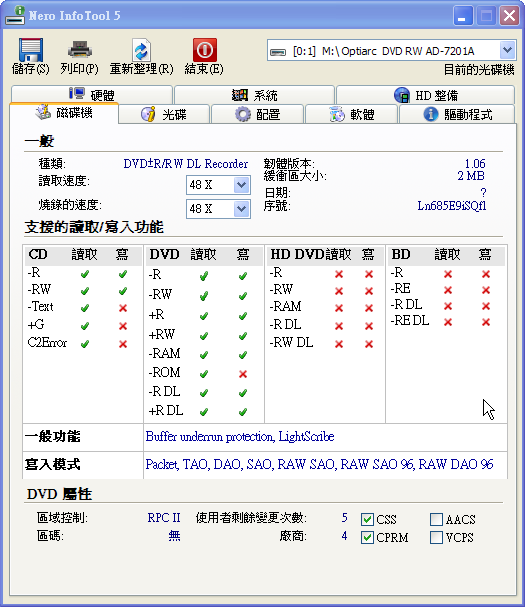Click the Save floppy disk icon
525x607 pixels.
31,50
